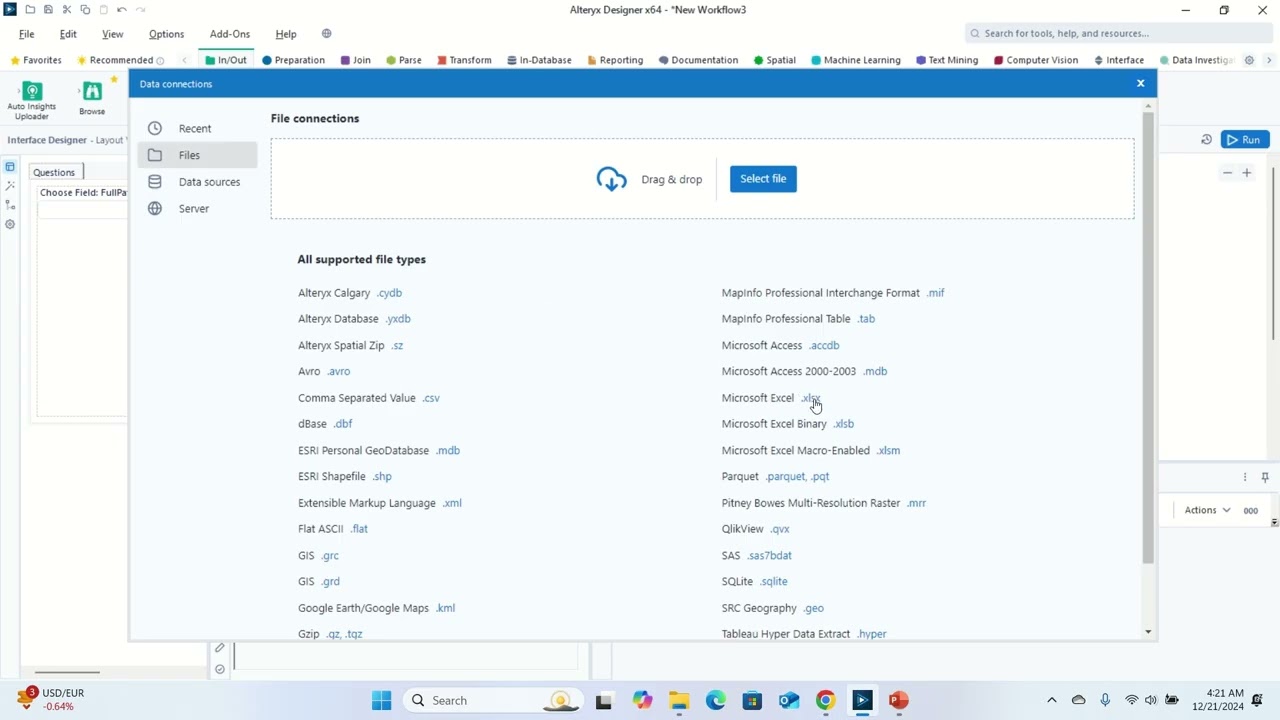Viewport: 1280px width, 720px height.
Task: Click the copy icon in title bar
Action: [x=85, y=10]
